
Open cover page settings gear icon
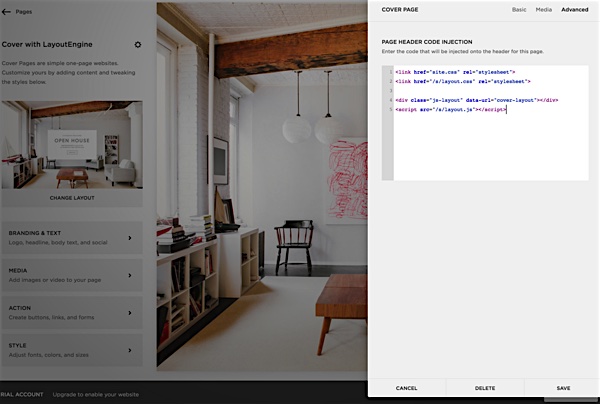click(x=138, y=45)
